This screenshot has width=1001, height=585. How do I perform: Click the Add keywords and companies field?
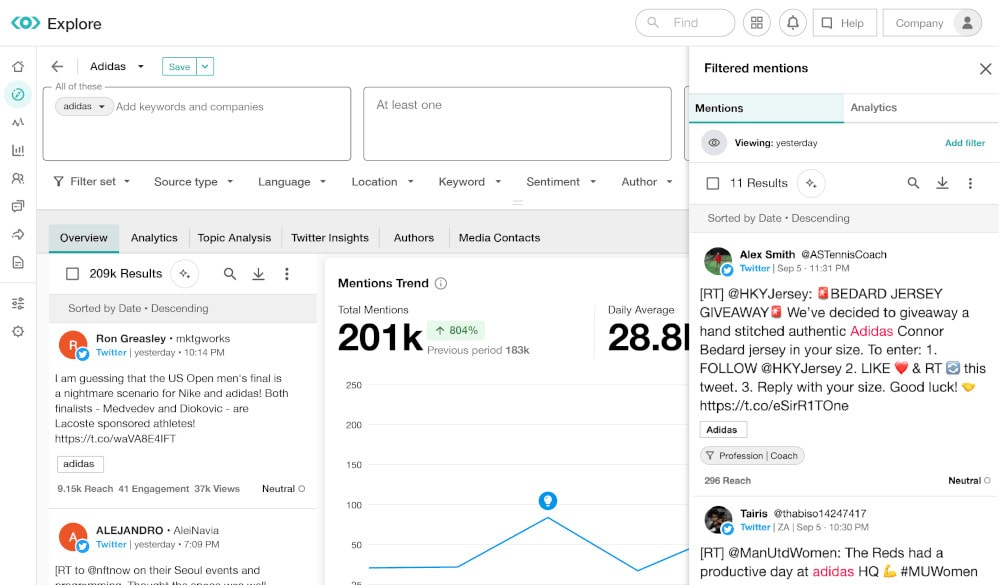pos(190,107)
